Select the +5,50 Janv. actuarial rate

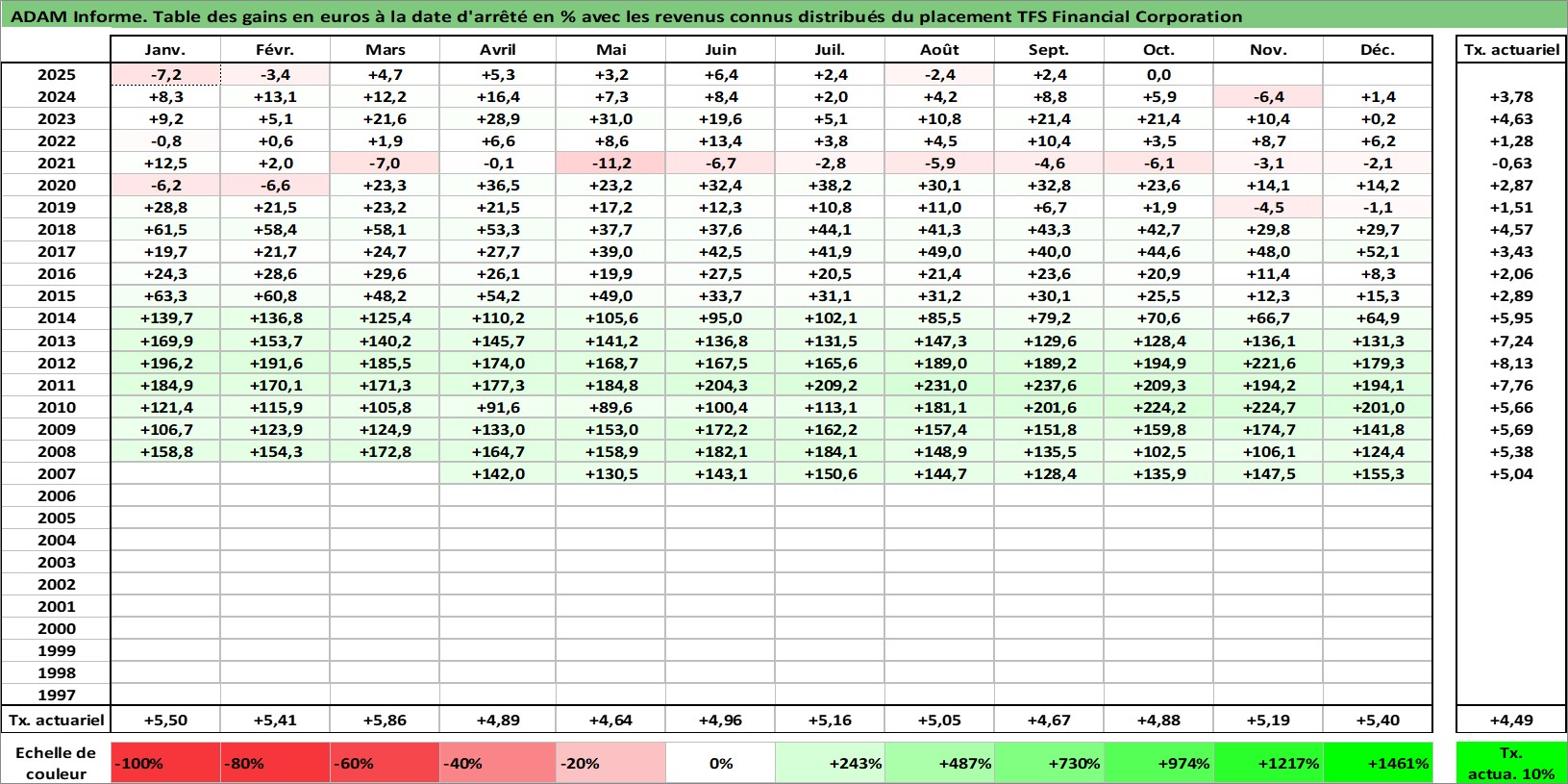[165, 720]
